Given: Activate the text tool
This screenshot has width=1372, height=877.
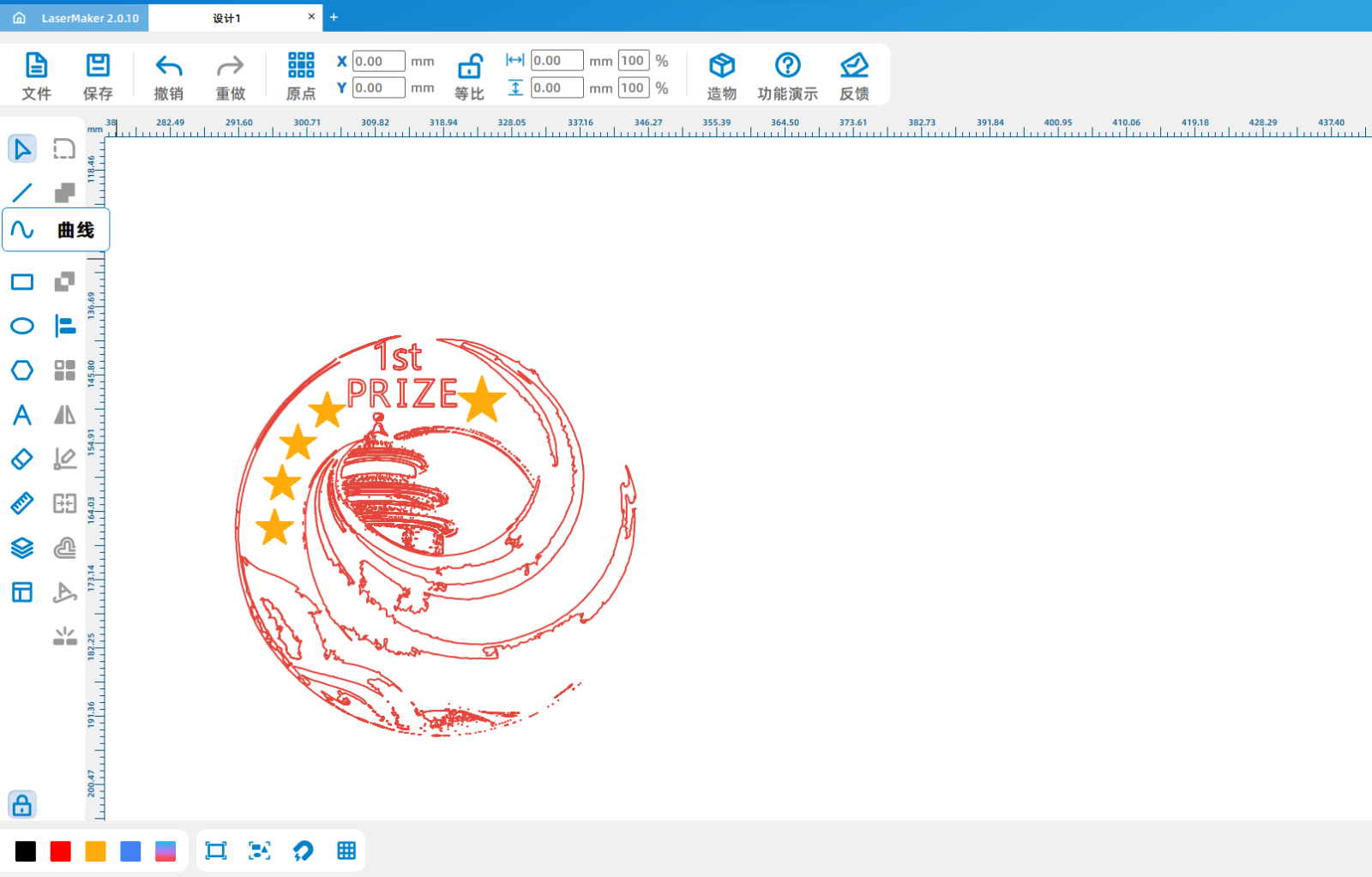Looking at the screenshot, I should 22,415.
